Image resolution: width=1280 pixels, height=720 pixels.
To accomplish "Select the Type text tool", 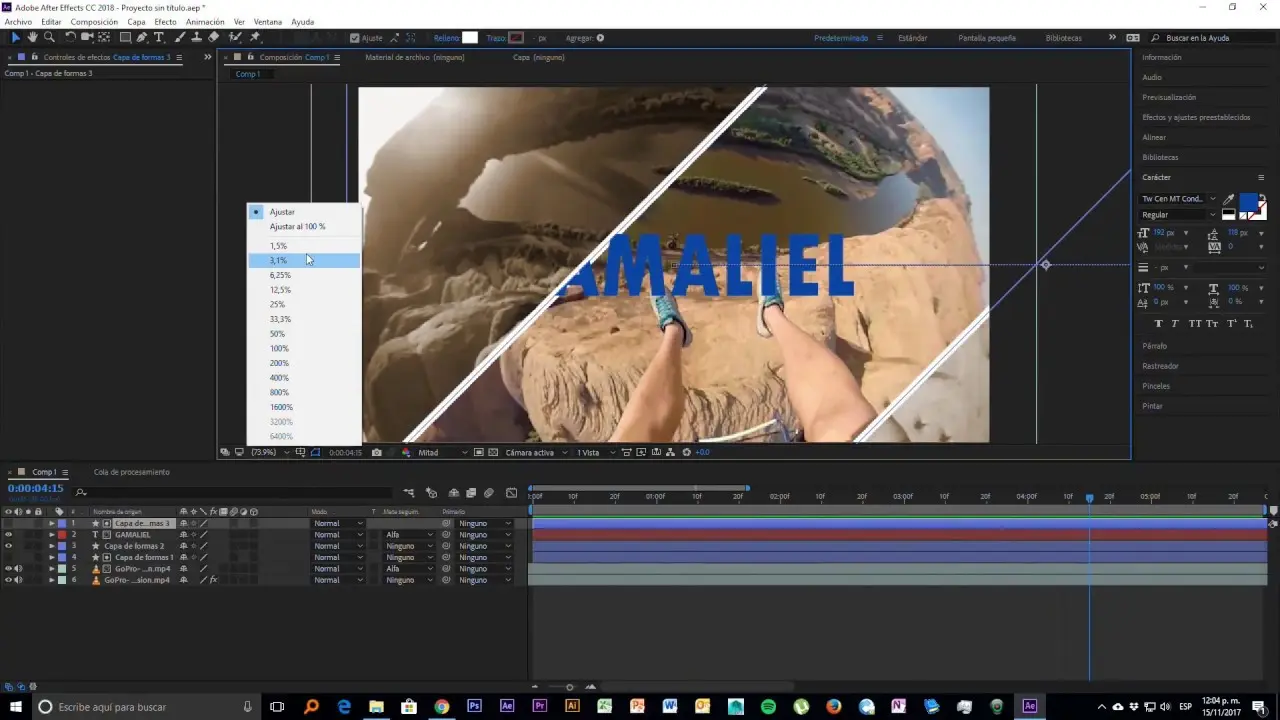I will coord(159,38).
